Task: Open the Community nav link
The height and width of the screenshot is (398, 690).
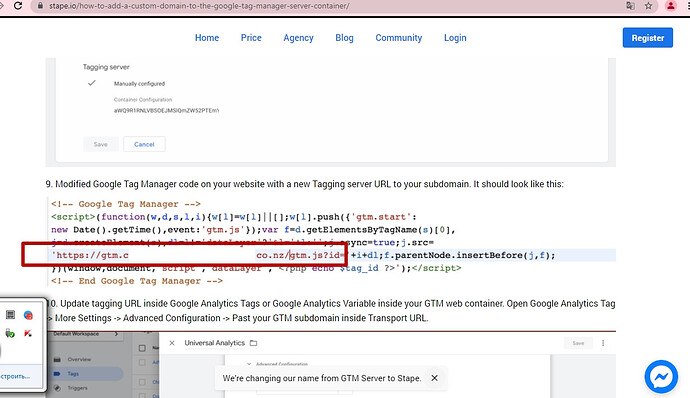Action: click(399, 38)
